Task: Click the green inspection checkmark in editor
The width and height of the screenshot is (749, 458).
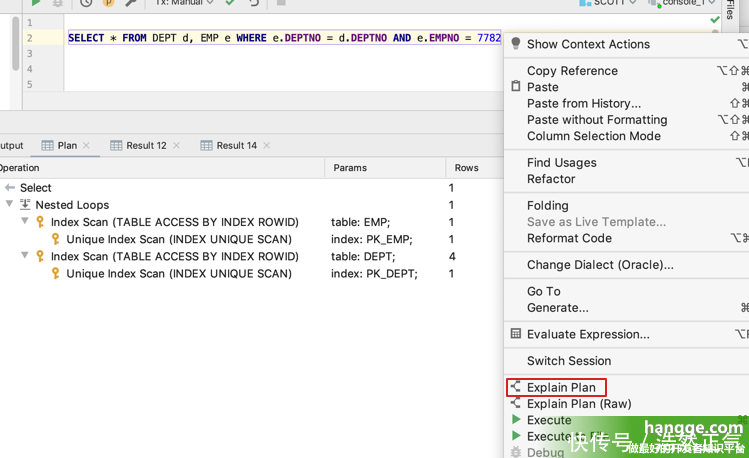Action: tap(715, 20)
